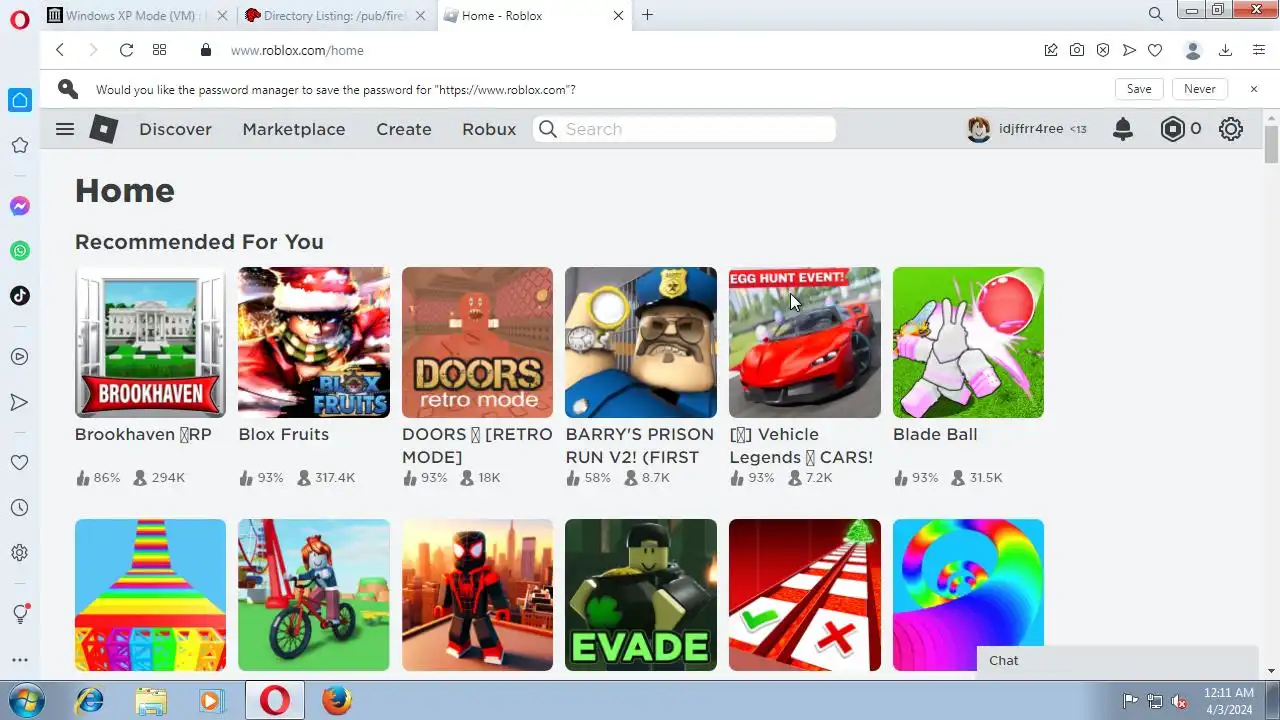This screenshot has height=720, width=1280.
Task: Open the Opera profile account icon
Action: 1192,50
